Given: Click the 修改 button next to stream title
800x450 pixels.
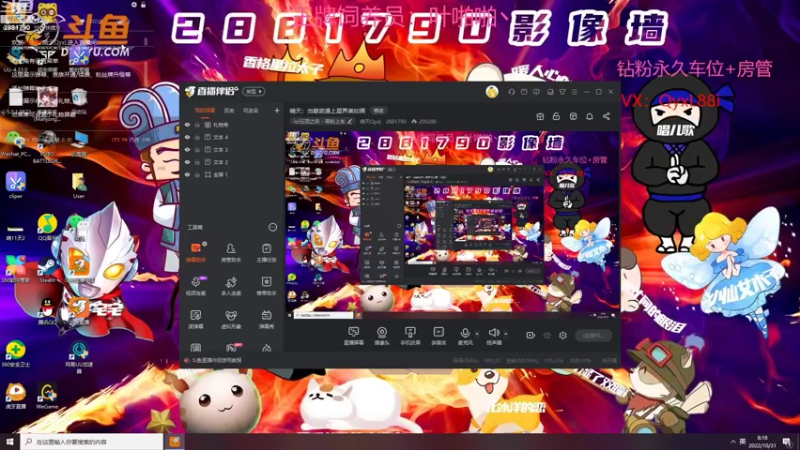Looking at the screenshot, I should click(379, 110).
